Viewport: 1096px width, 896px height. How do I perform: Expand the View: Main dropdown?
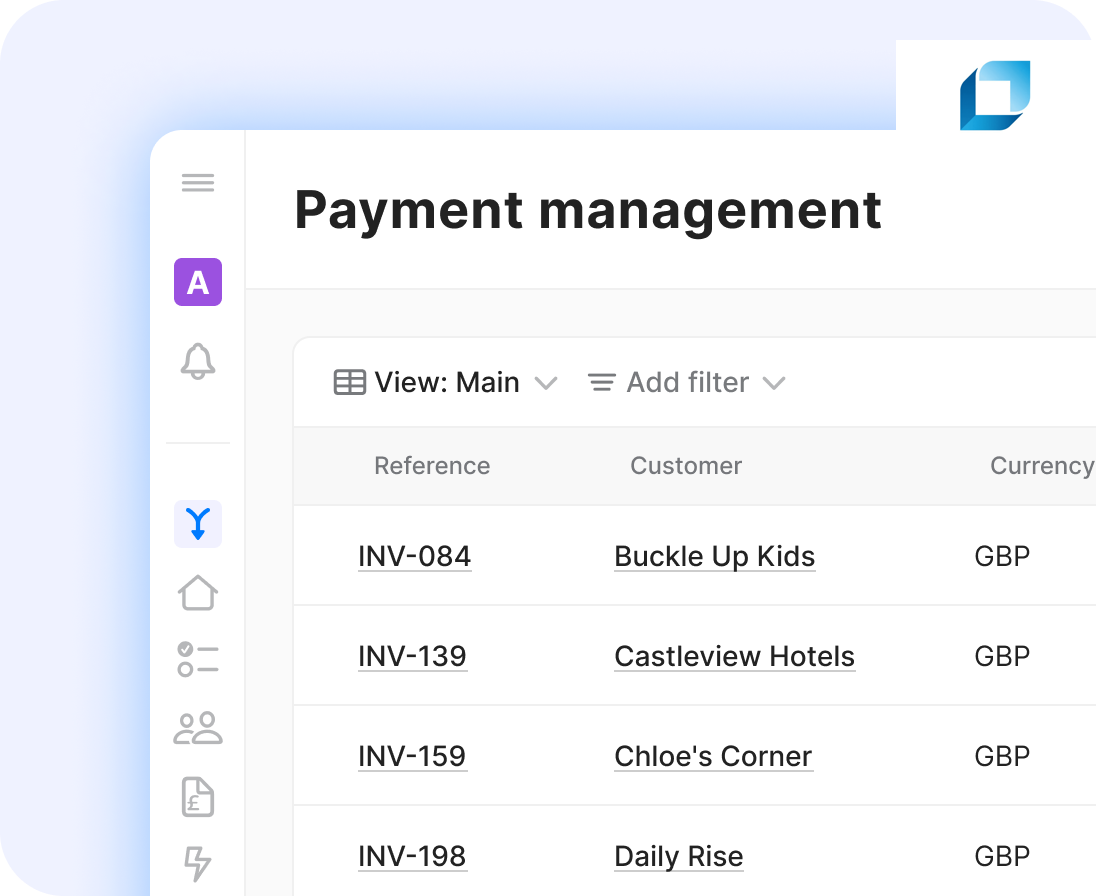[x=546, y=383]
